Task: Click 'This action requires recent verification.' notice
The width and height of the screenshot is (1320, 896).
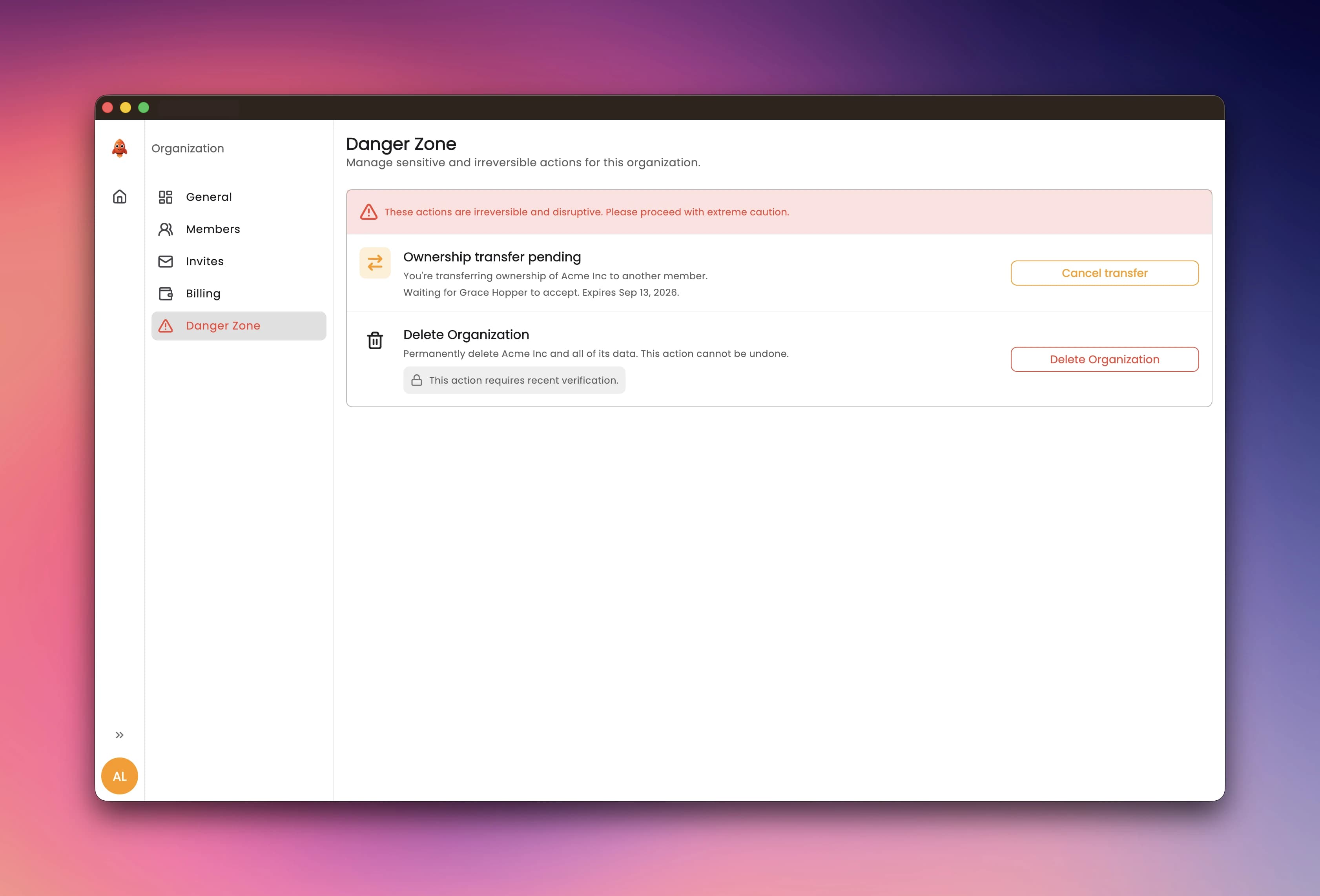Action: 514,381
